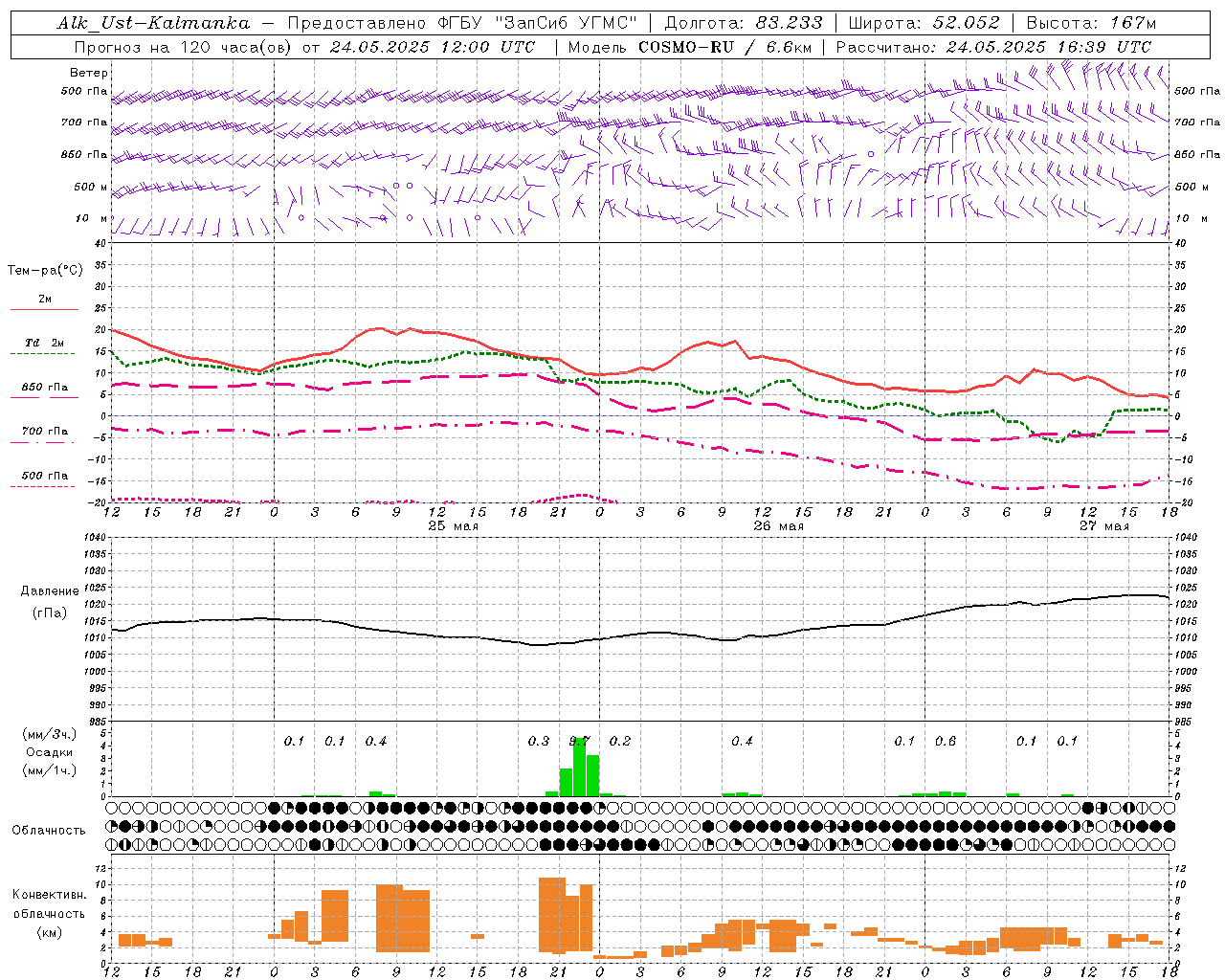Click the (мм/3ч.) unit label
This screenshot has height=980, width=1225.
click(x=49, y=734)
